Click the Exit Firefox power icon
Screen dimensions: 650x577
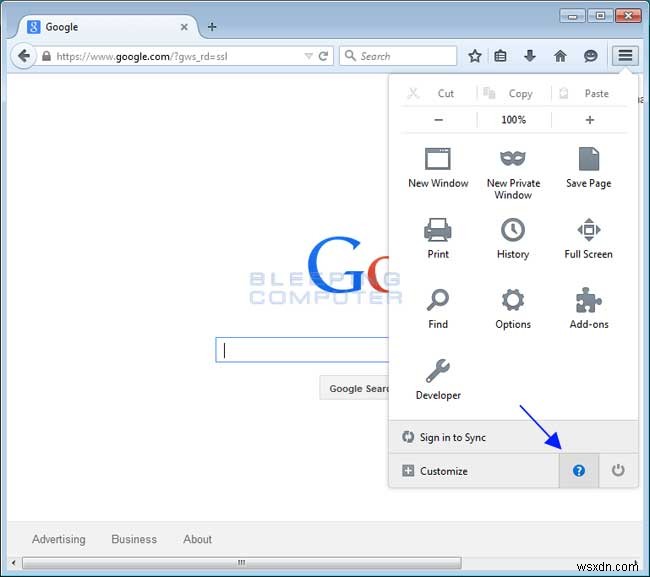pos(618,470)
